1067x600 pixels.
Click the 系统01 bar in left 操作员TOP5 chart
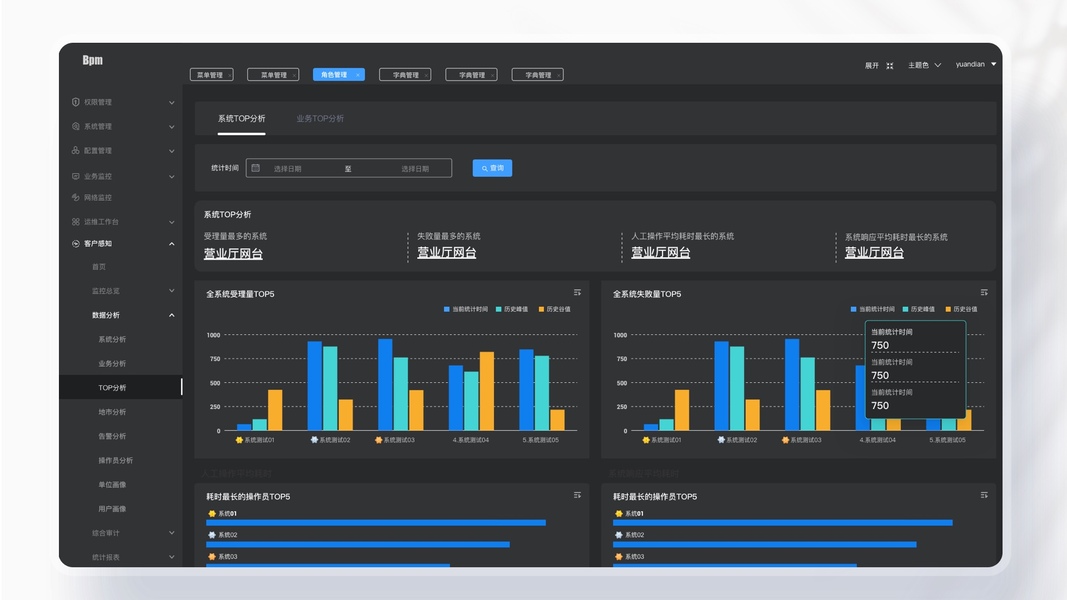point(376,523)
